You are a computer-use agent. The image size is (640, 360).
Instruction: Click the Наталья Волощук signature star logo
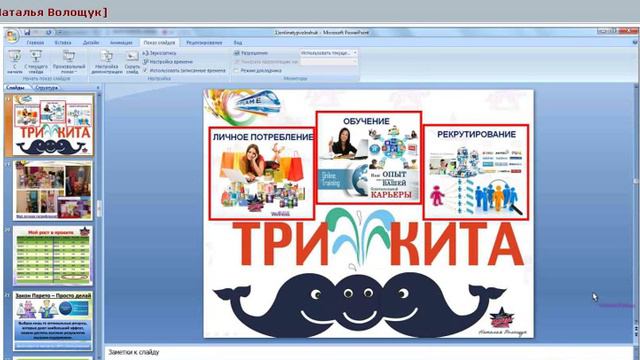[x=501, y=318]
